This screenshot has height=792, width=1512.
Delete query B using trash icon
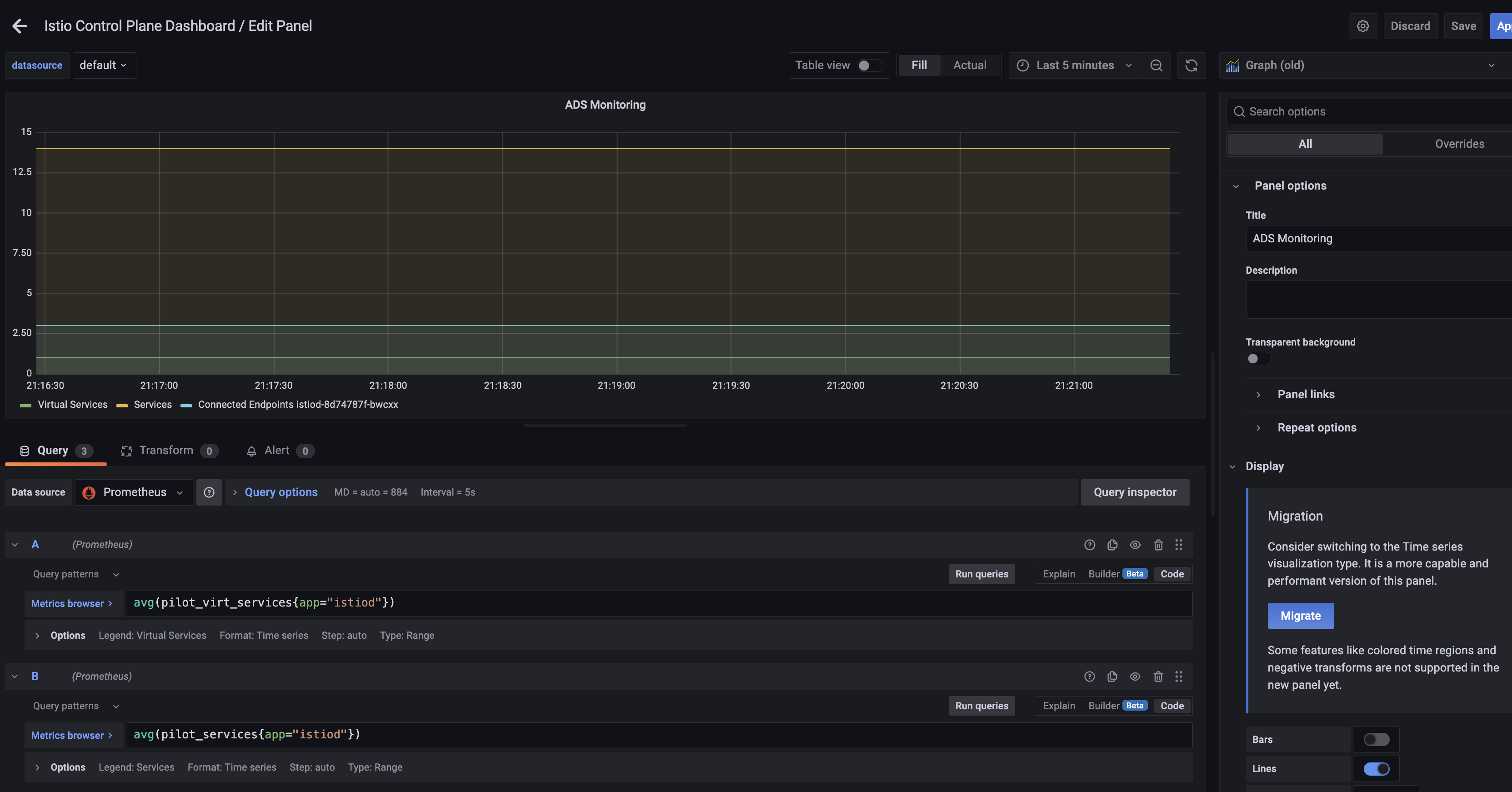coord(1157,677)
